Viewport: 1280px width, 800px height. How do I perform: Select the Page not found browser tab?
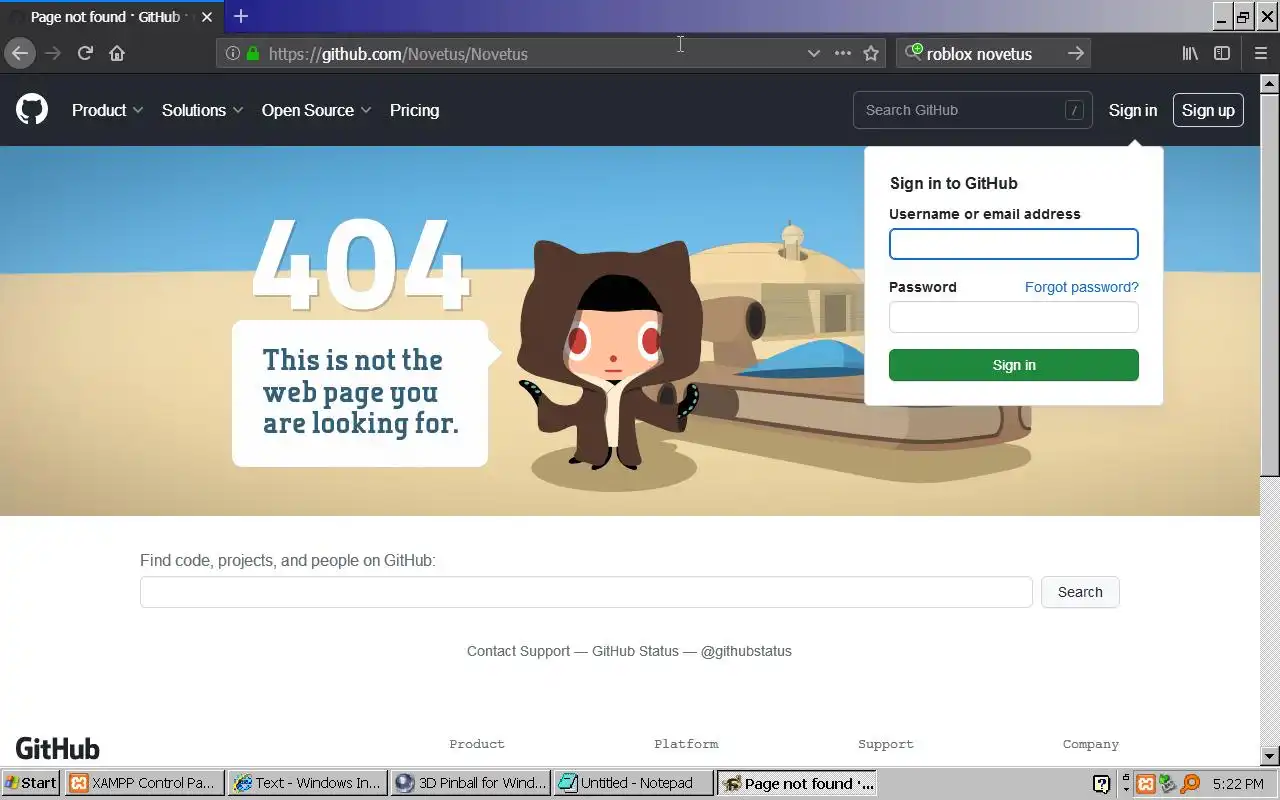click(113, 17)
